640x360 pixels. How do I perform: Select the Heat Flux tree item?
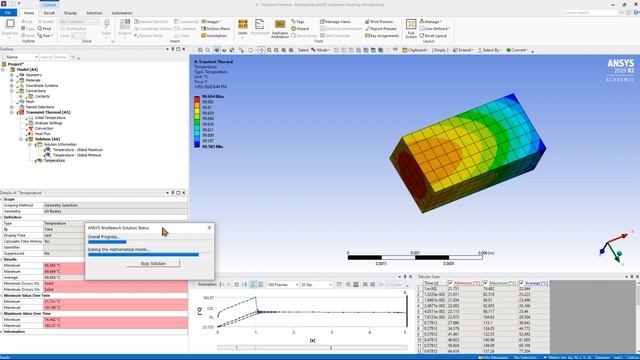42,133
